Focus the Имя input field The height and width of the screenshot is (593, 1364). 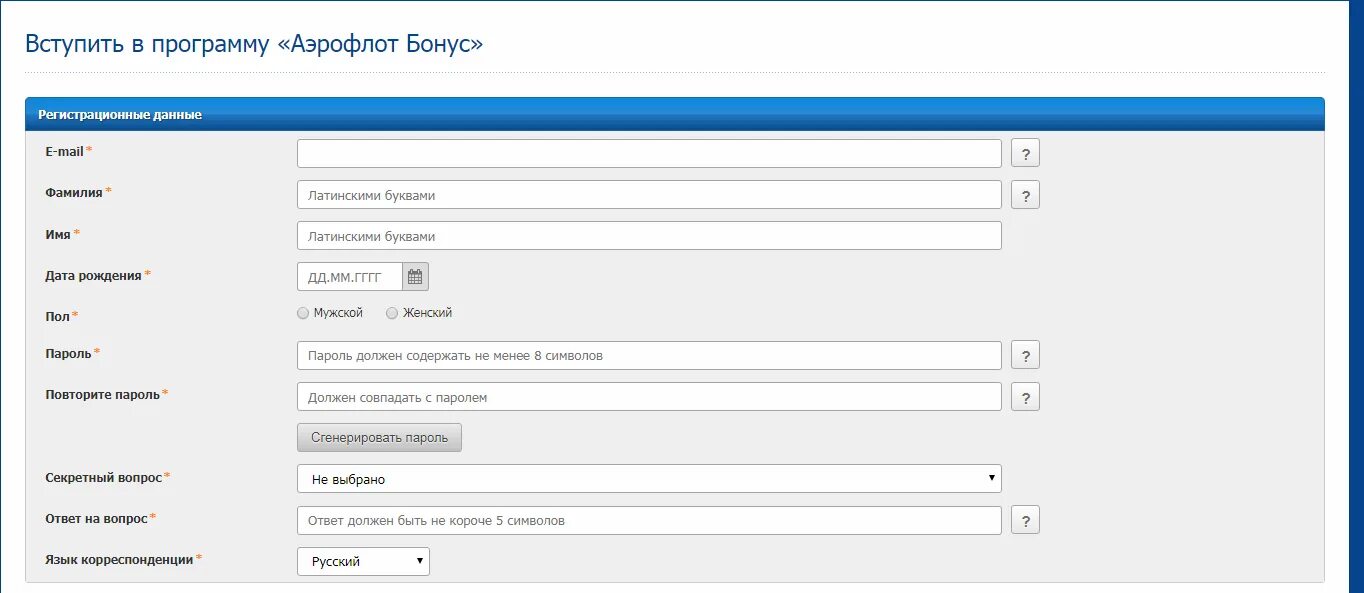[649, 236]
